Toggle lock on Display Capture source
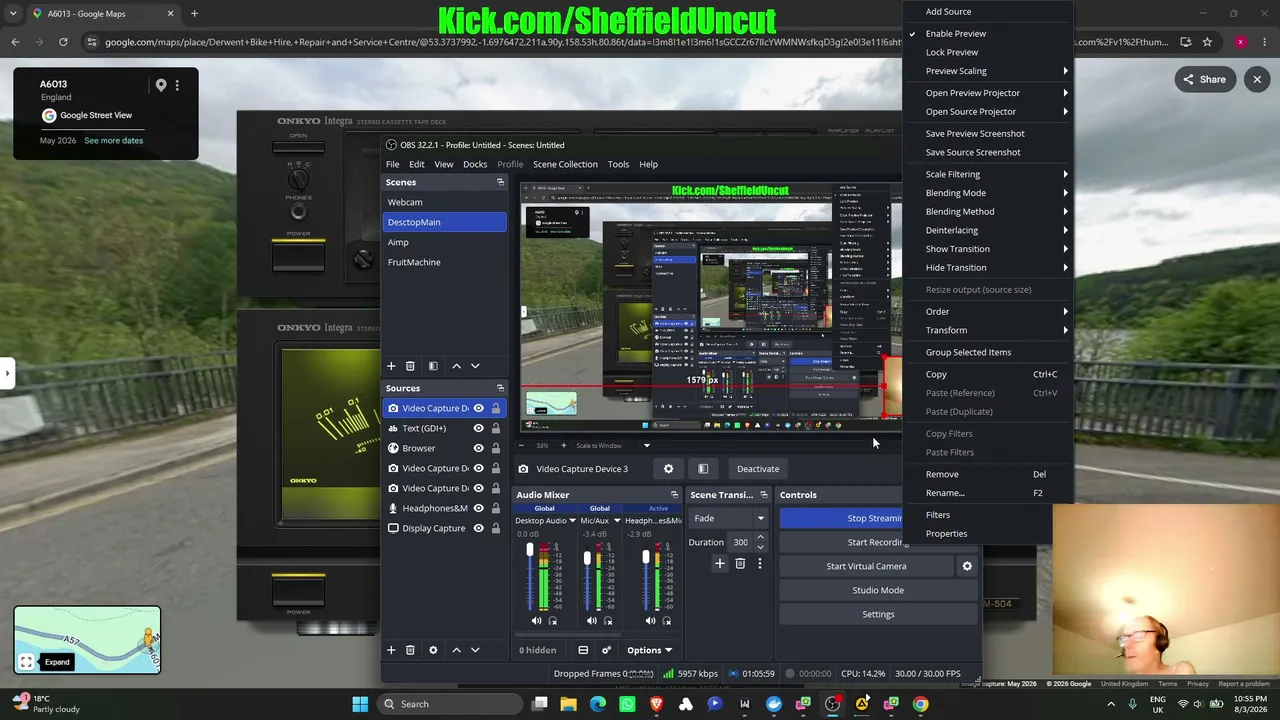 (x=496, y=528)
